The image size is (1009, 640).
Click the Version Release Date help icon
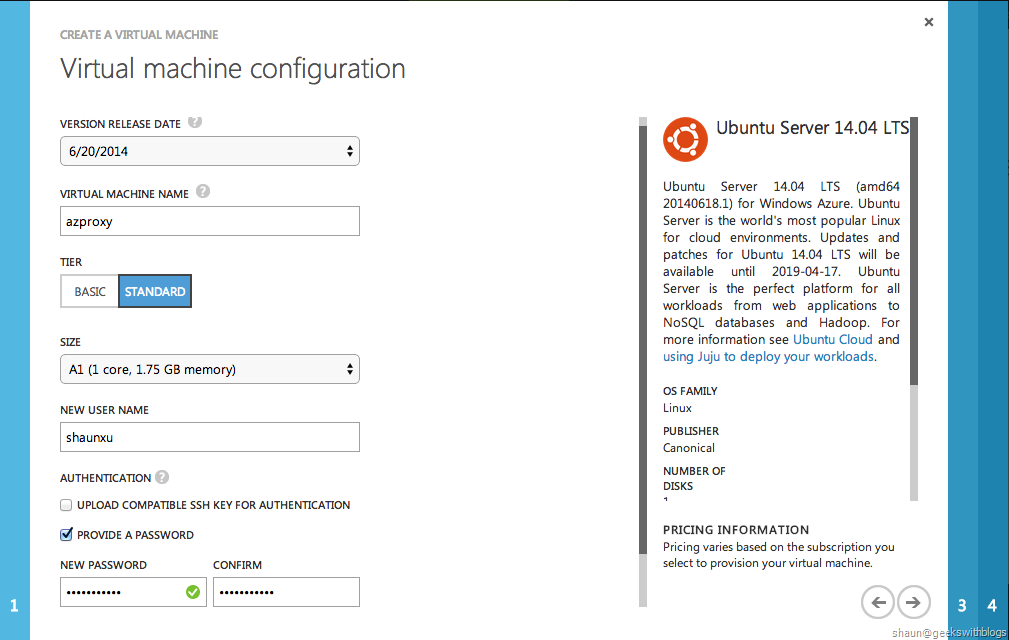pyautogui.click(x=195, y=123)
